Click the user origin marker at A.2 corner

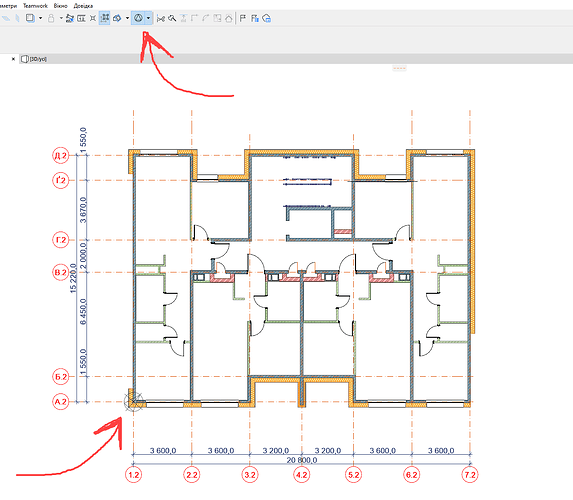[133, 402]
